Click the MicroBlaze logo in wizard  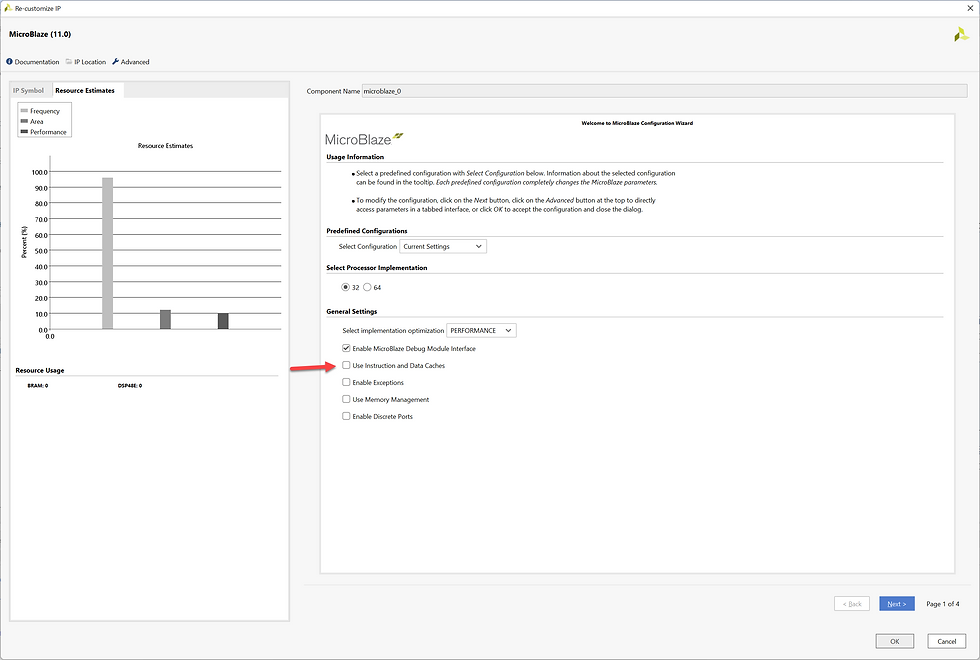click(364, 139)
